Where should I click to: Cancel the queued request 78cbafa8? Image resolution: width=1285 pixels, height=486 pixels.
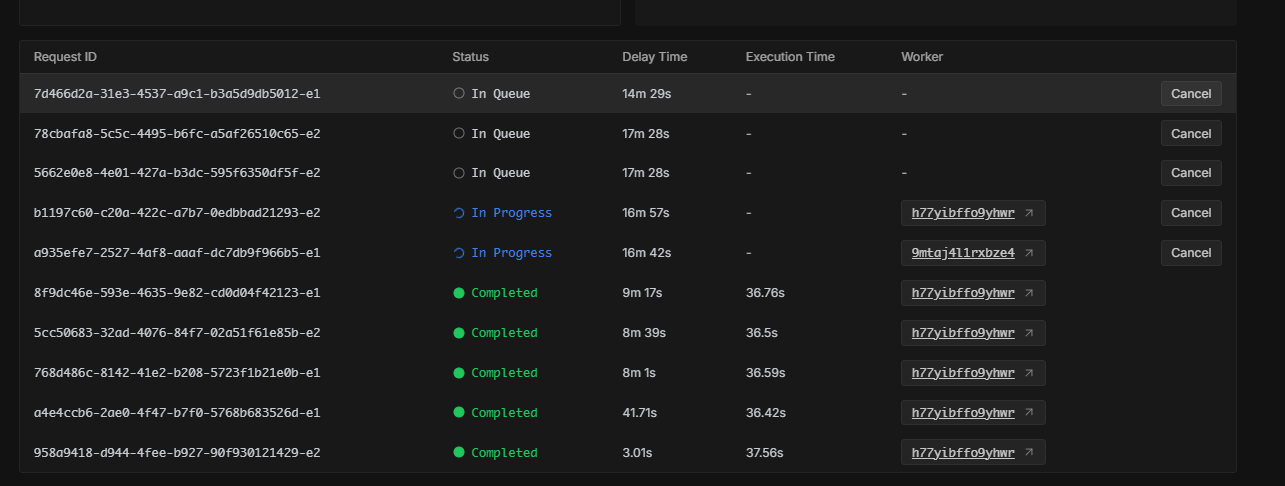click(1191, 133)
